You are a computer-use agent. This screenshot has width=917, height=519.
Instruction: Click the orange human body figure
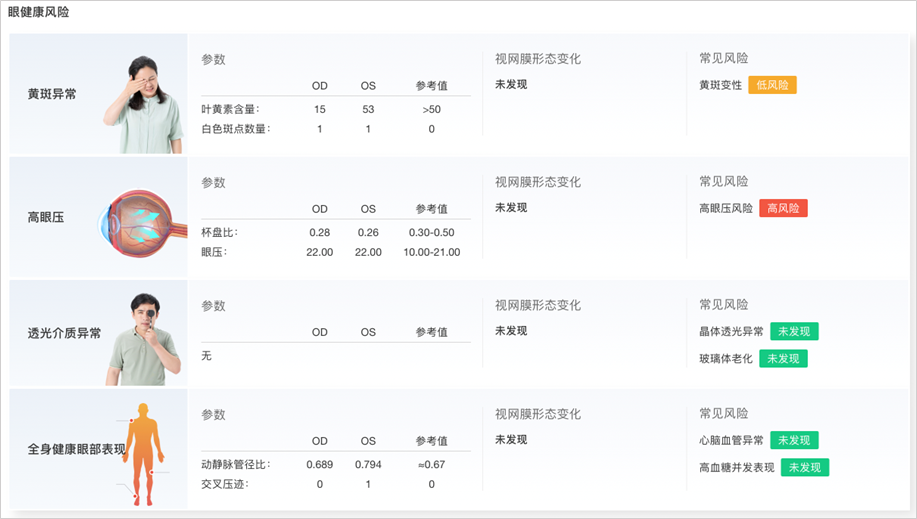point(143,455)
